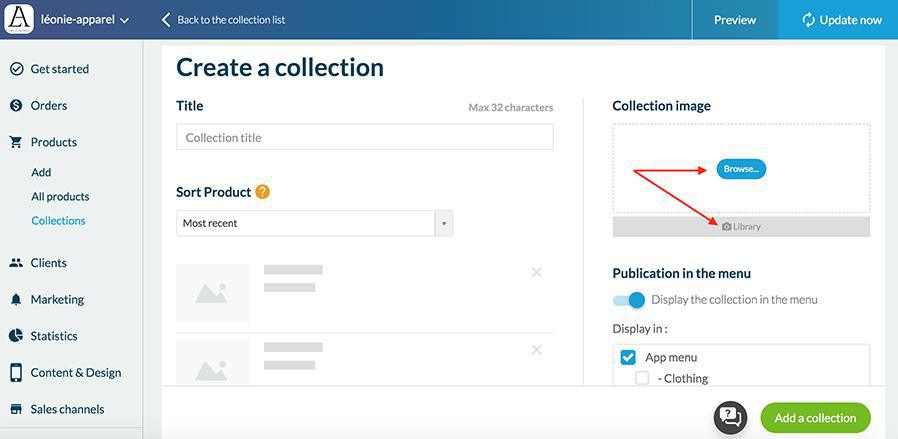The image size is (898, 439).
Task: Click the Products shopping cart icon
Action: pyautogui.click(x=16, y=142)
